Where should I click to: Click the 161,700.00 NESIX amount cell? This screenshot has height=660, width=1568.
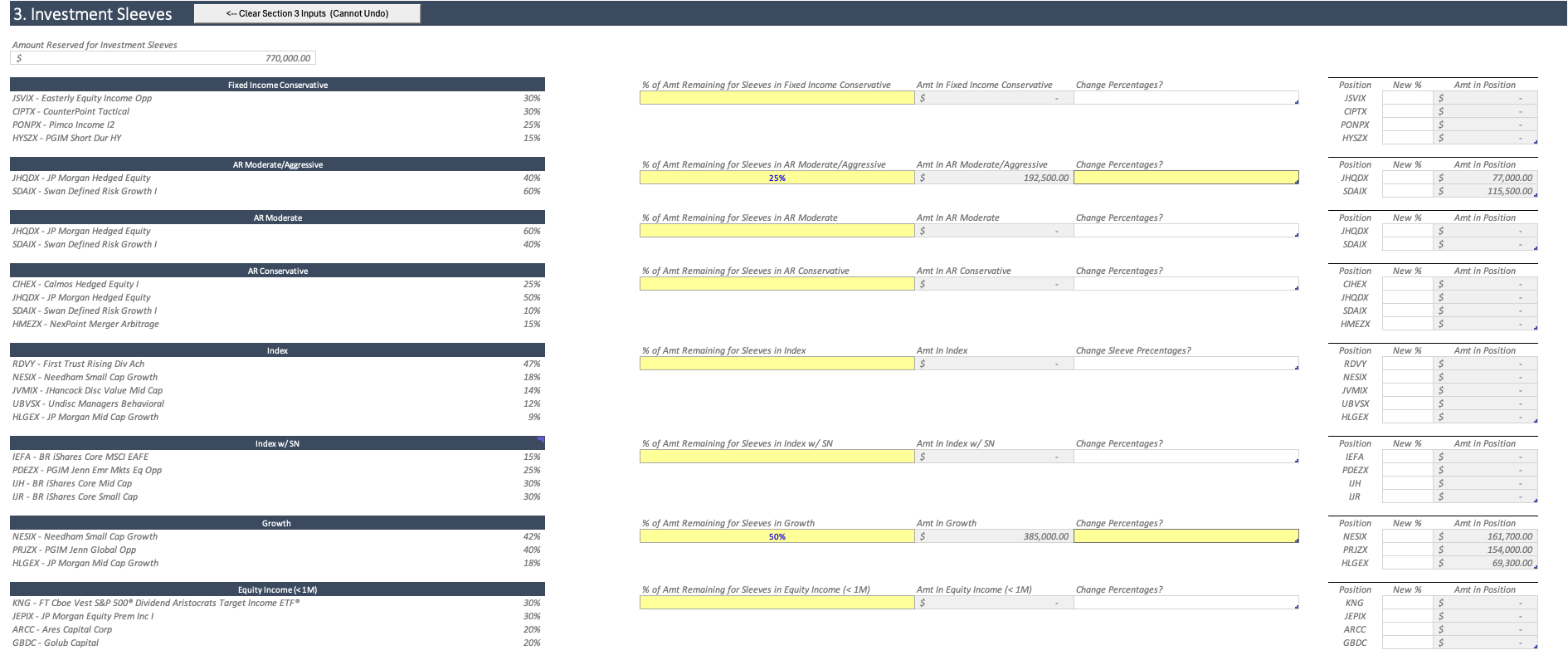click(1485, 536)
